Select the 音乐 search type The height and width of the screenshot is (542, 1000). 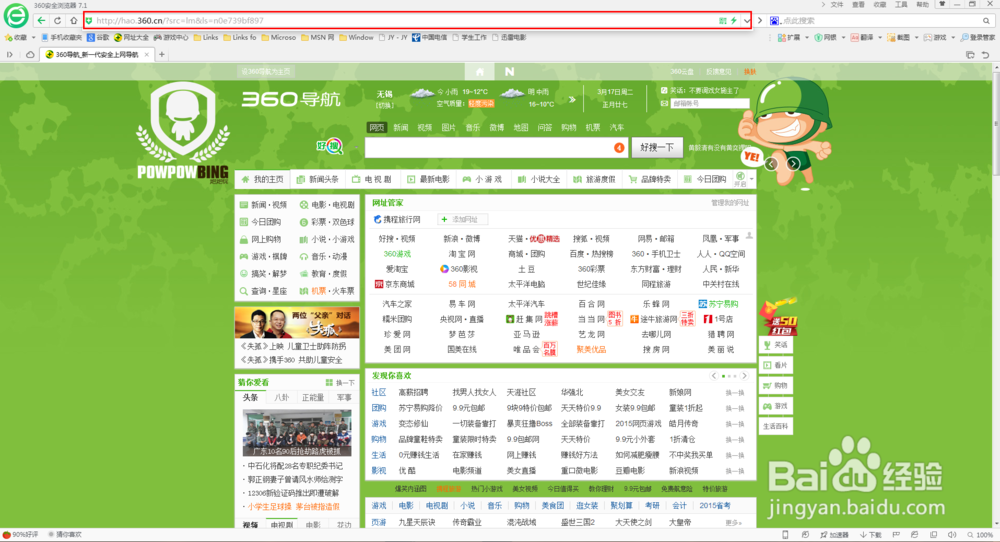(x=473, y=128)
